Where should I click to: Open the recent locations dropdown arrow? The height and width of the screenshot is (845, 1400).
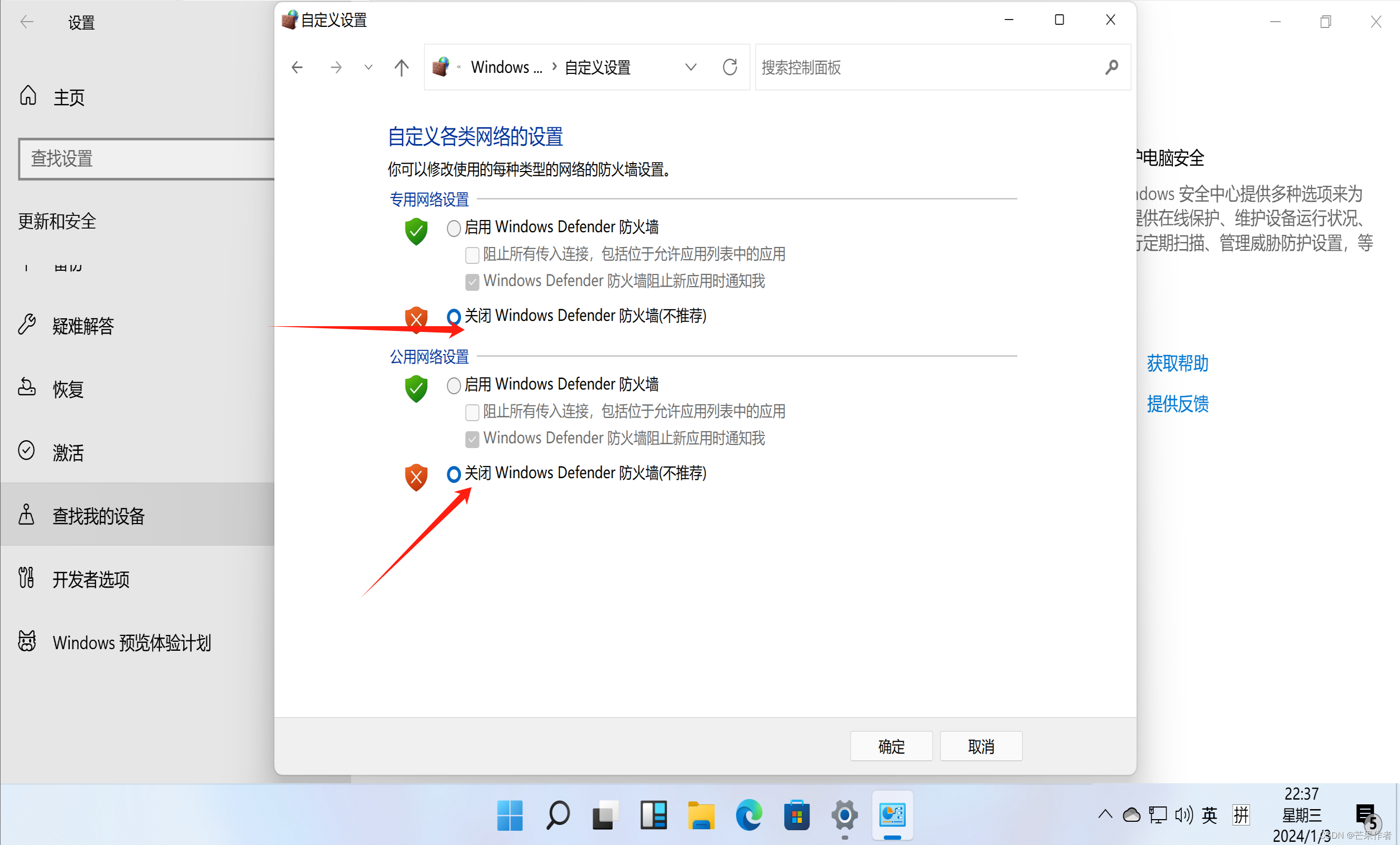(x=368, y=68)
